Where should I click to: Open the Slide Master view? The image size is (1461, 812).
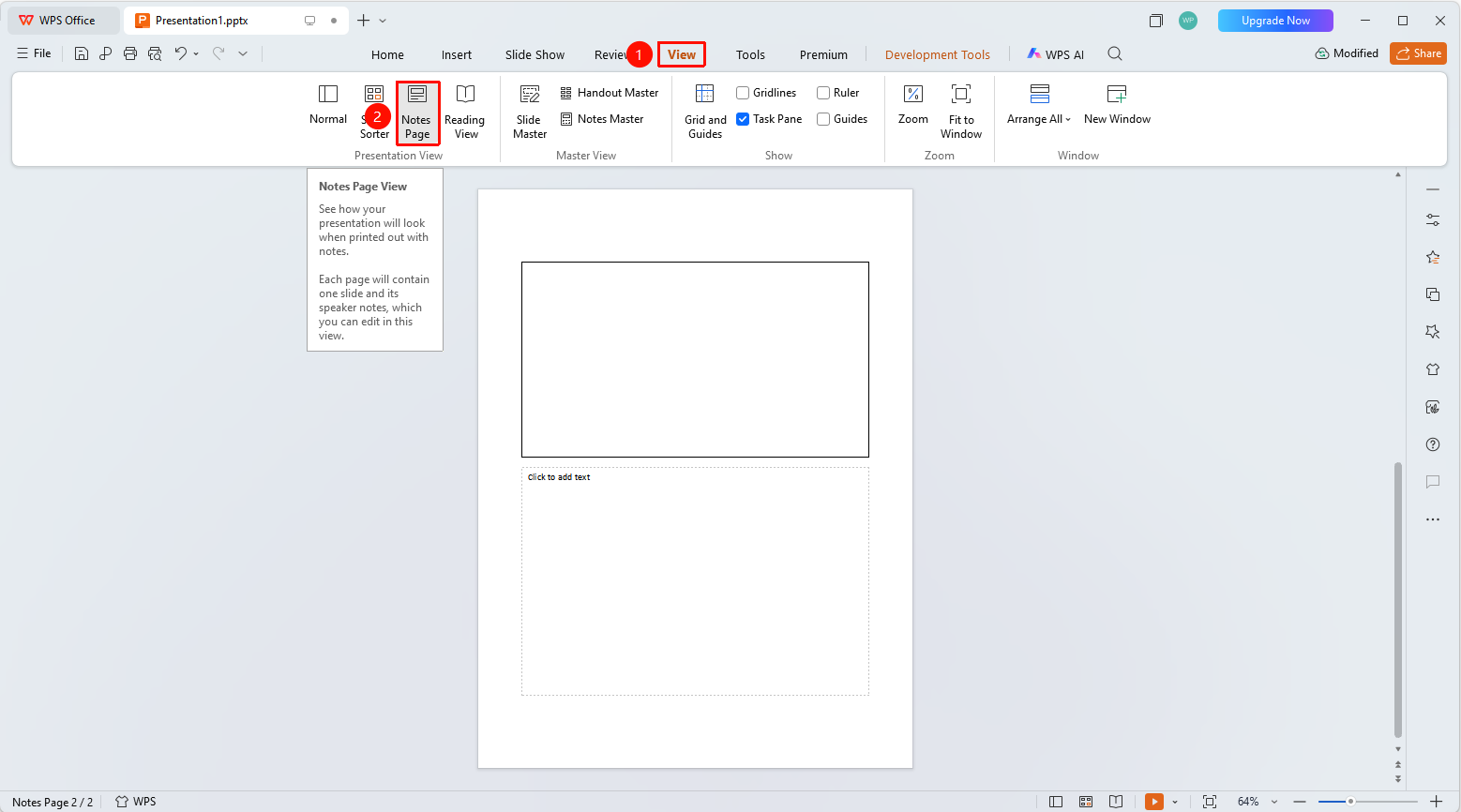[x=530, y=112]
